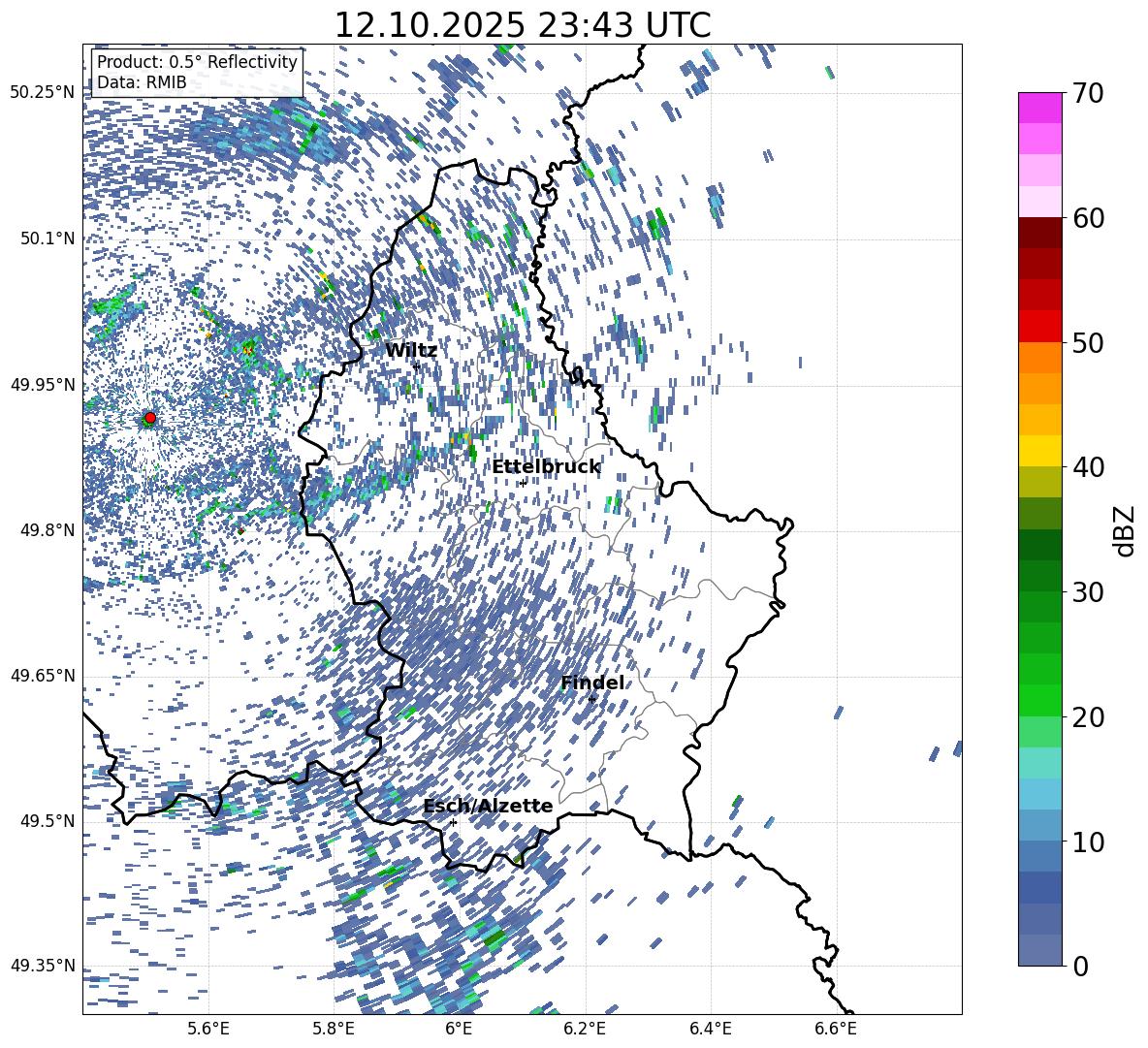Click the 49.8°N latitude label
1148x1048 pixels.
tap(47, 530)
